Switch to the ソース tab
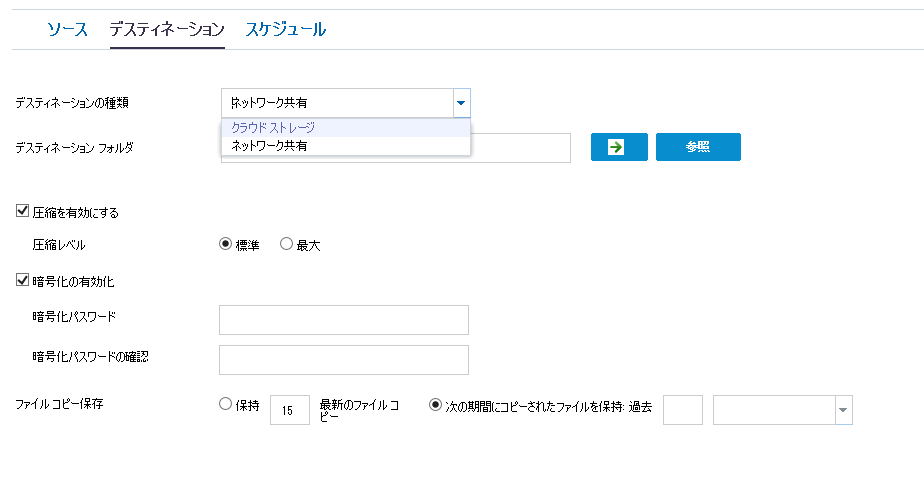This screenshot has width=924, height=477. (x=67, y=29)
